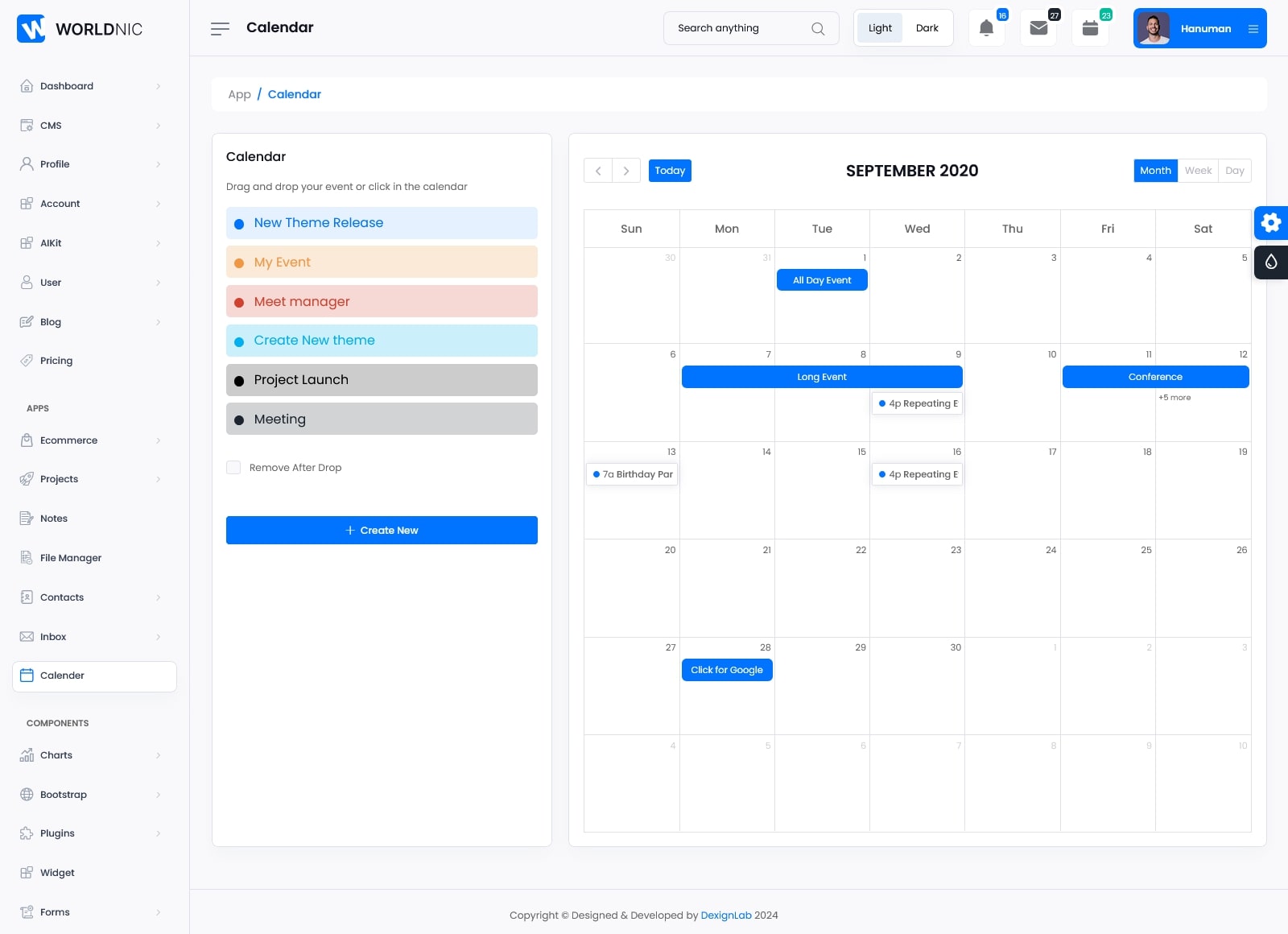Open the settings gear floating button

point(1271,222)
